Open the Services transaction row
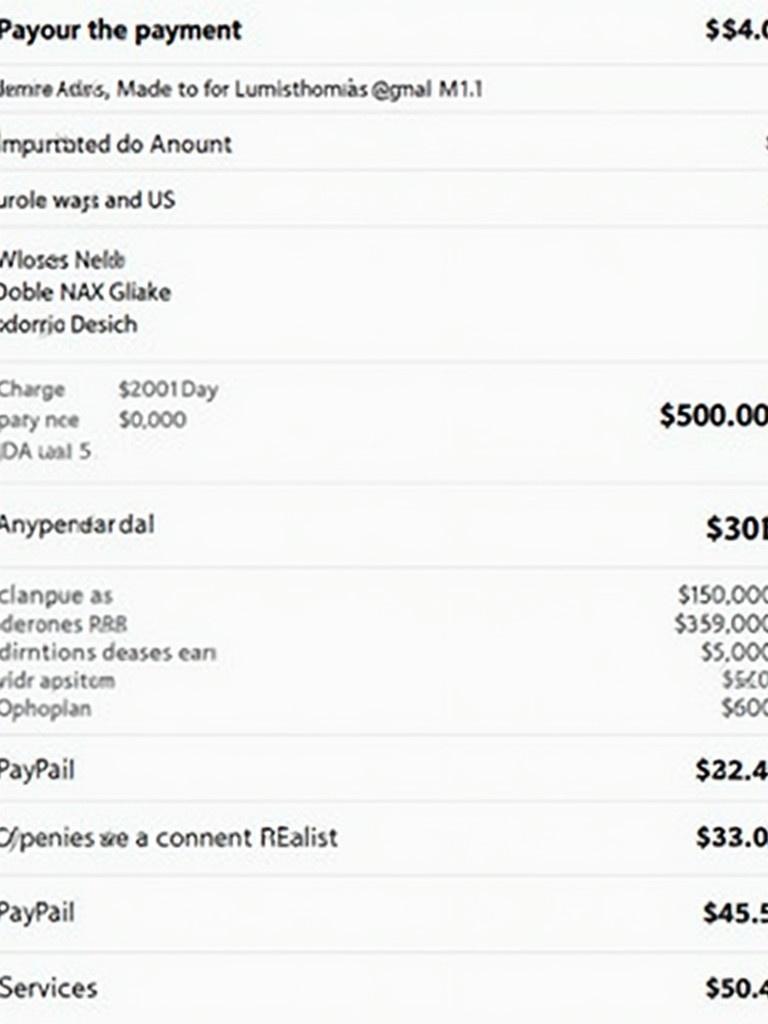 pos(384,987)
